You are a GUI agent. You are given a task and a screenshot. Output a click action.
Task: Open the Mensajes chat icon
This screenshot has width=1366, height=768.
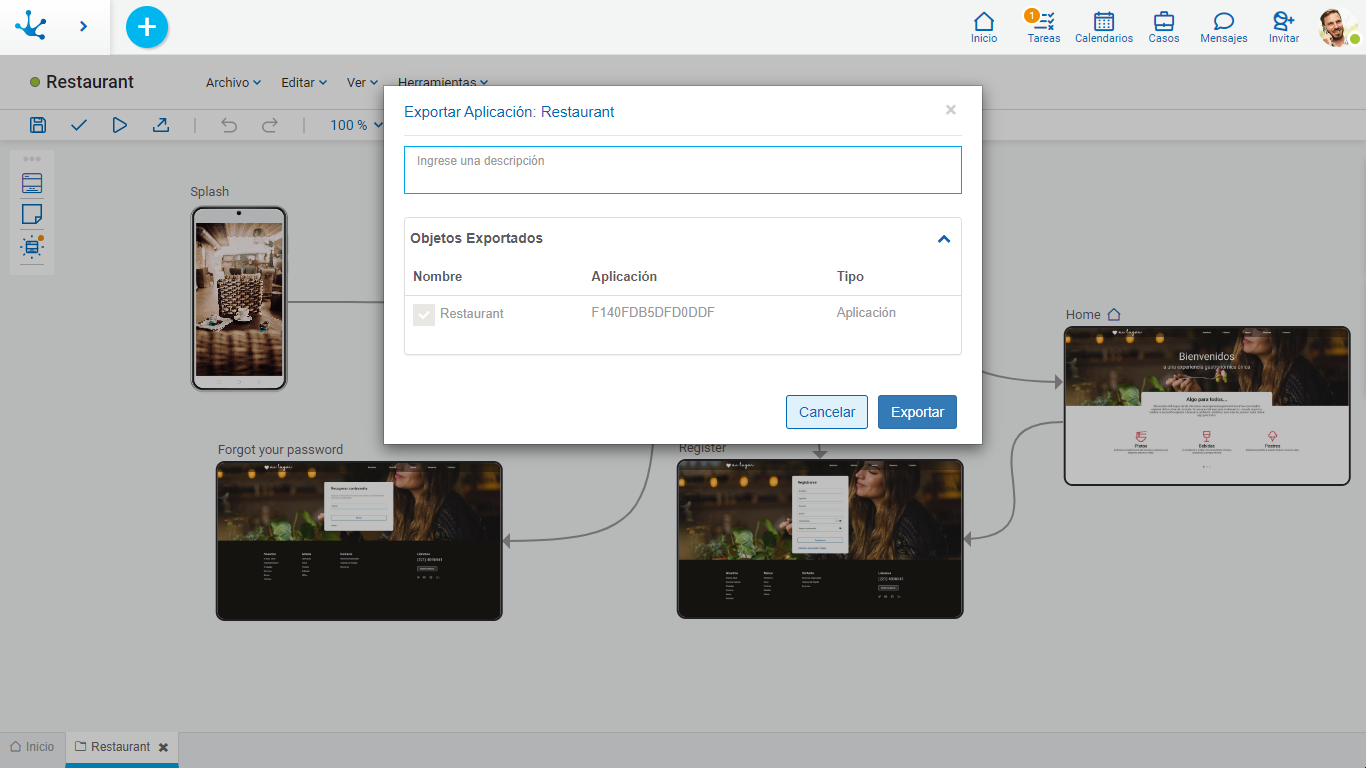pyautogui.click(x=1223, y=26)
